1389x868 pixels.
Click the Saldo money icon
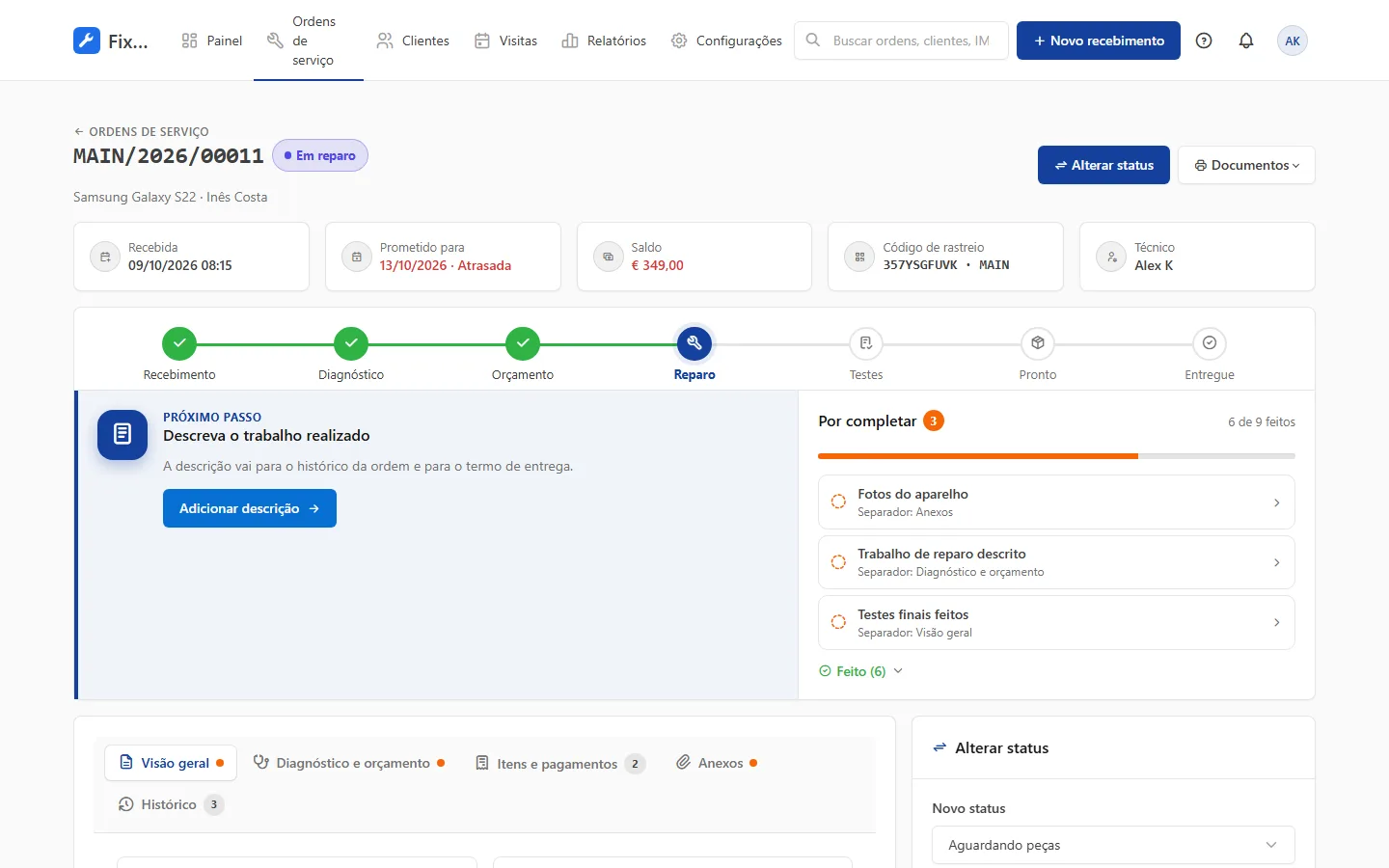(609, 257)
